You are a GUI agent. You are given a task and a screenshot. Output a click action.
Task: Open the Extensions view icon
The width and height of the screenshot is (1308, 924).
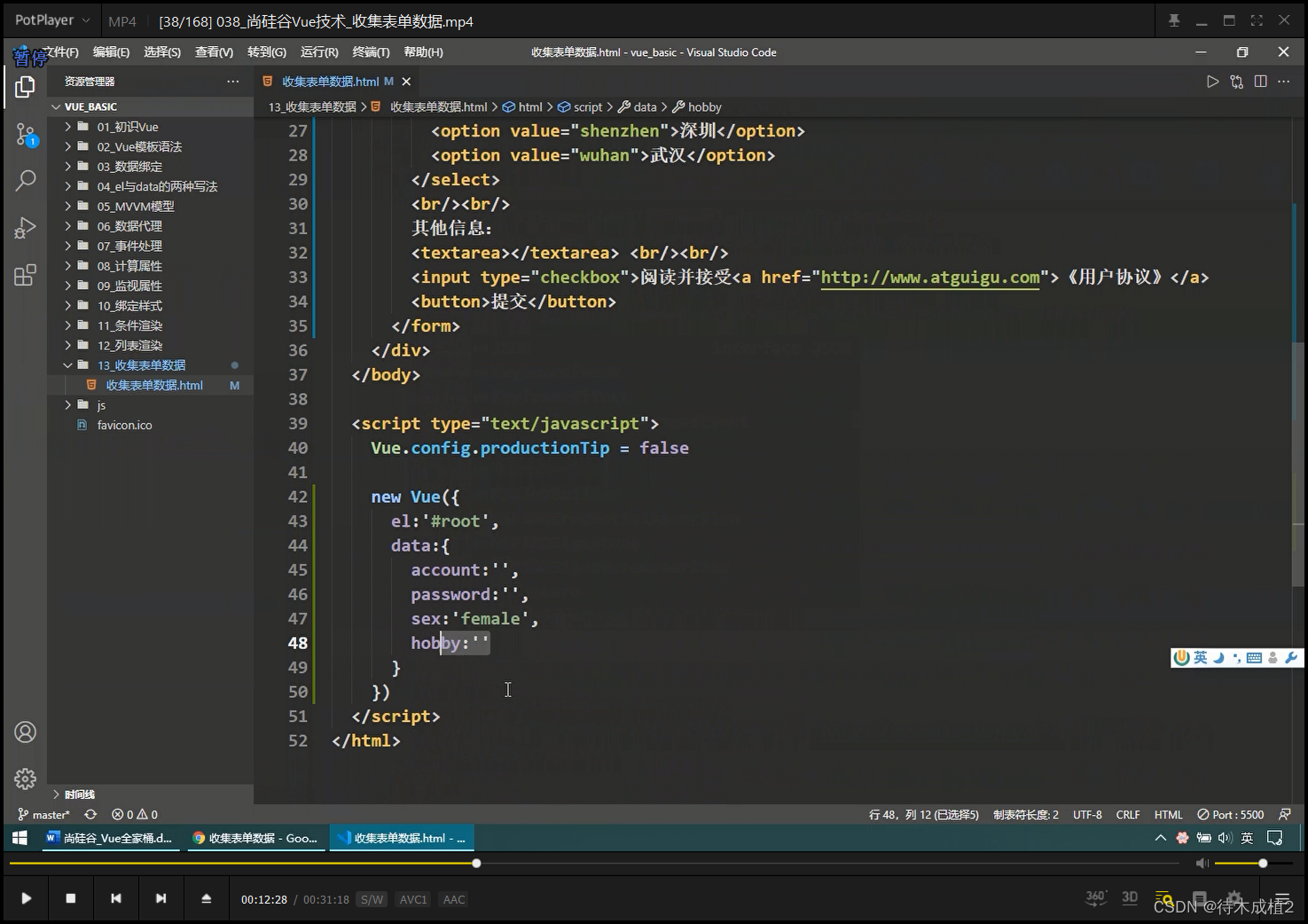[x=25, y=275]
